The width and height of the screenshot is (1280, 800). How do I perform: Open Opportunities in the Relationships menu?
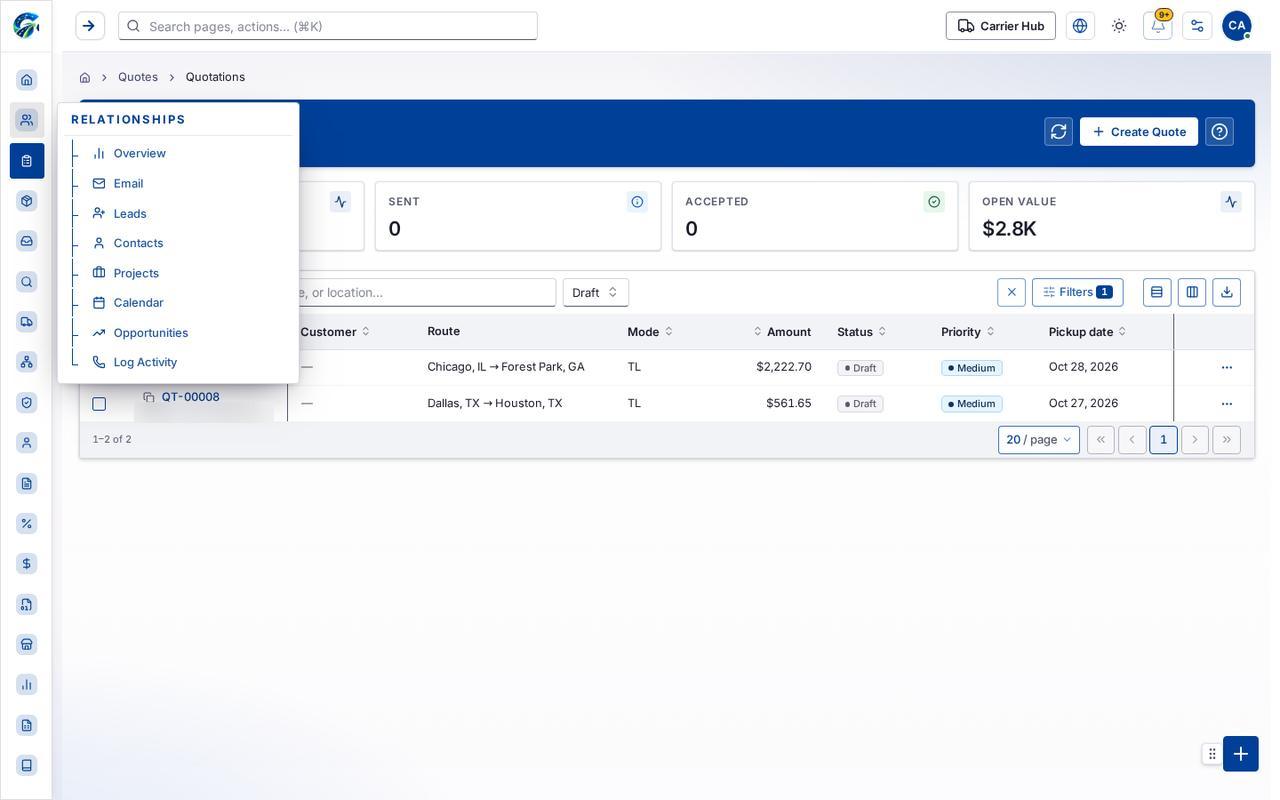pyautogui.click(x=151, y=333)
